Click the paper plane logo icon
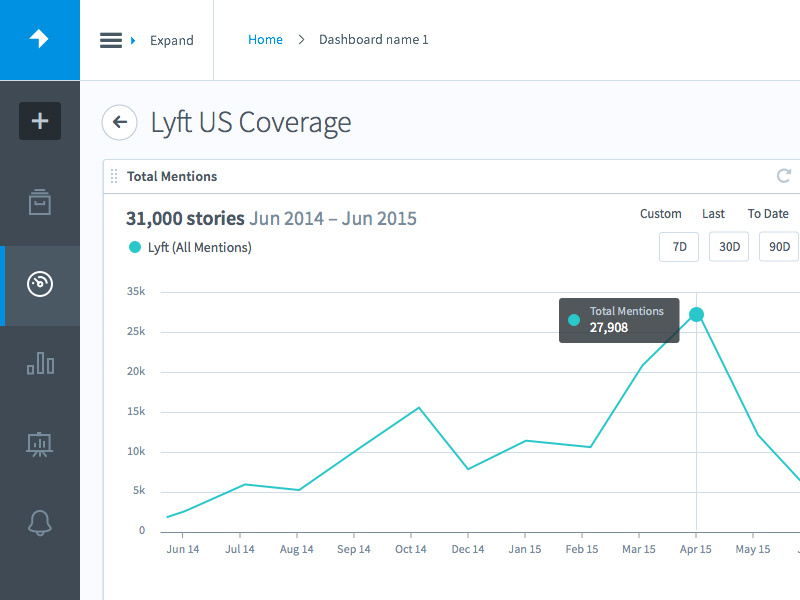This screenshot has height=600, width=800. (39, 39)
